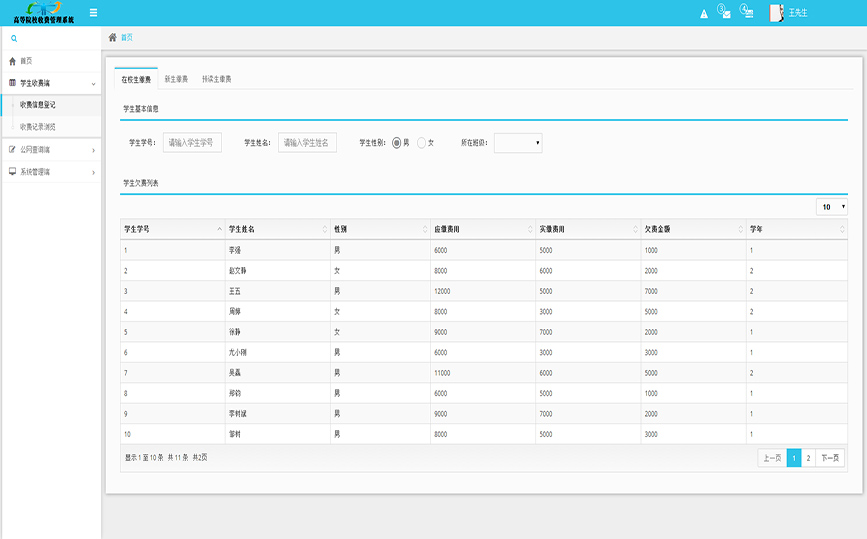Collapse the 学生收费端 sidebar menu
Viewport: 867px width, 539px height.
point(50,83)
